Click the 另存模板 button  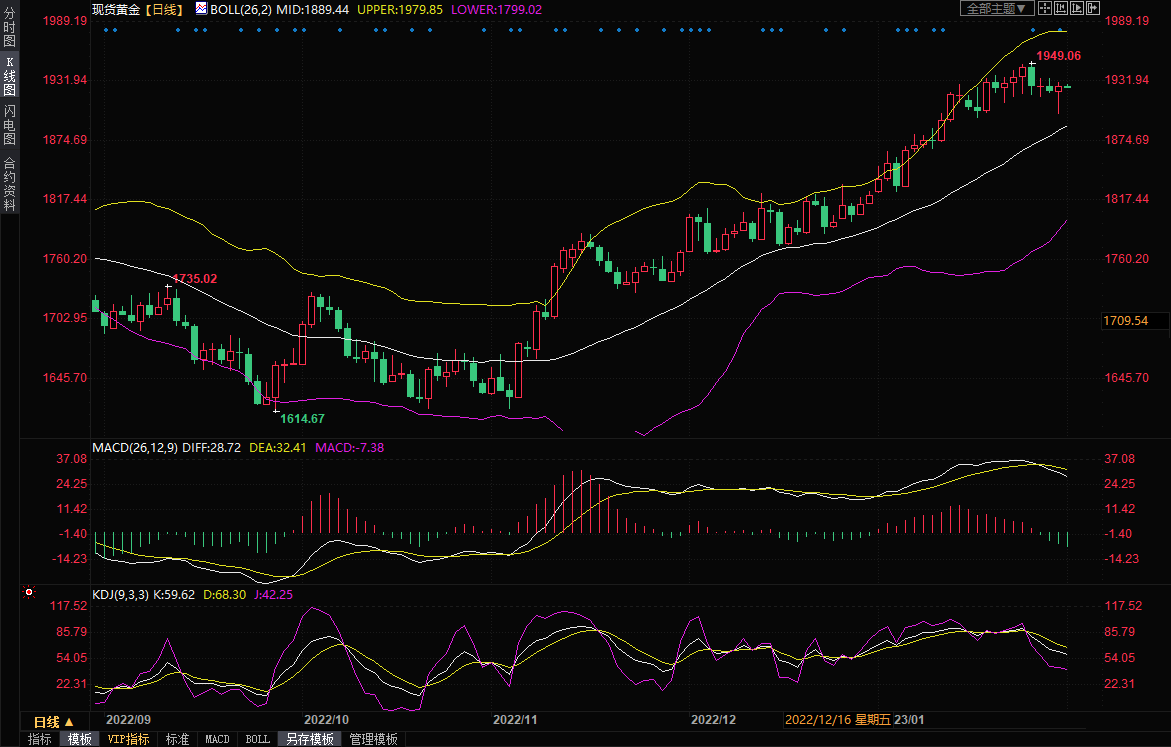pyautogui.click(x=310, y=739)
